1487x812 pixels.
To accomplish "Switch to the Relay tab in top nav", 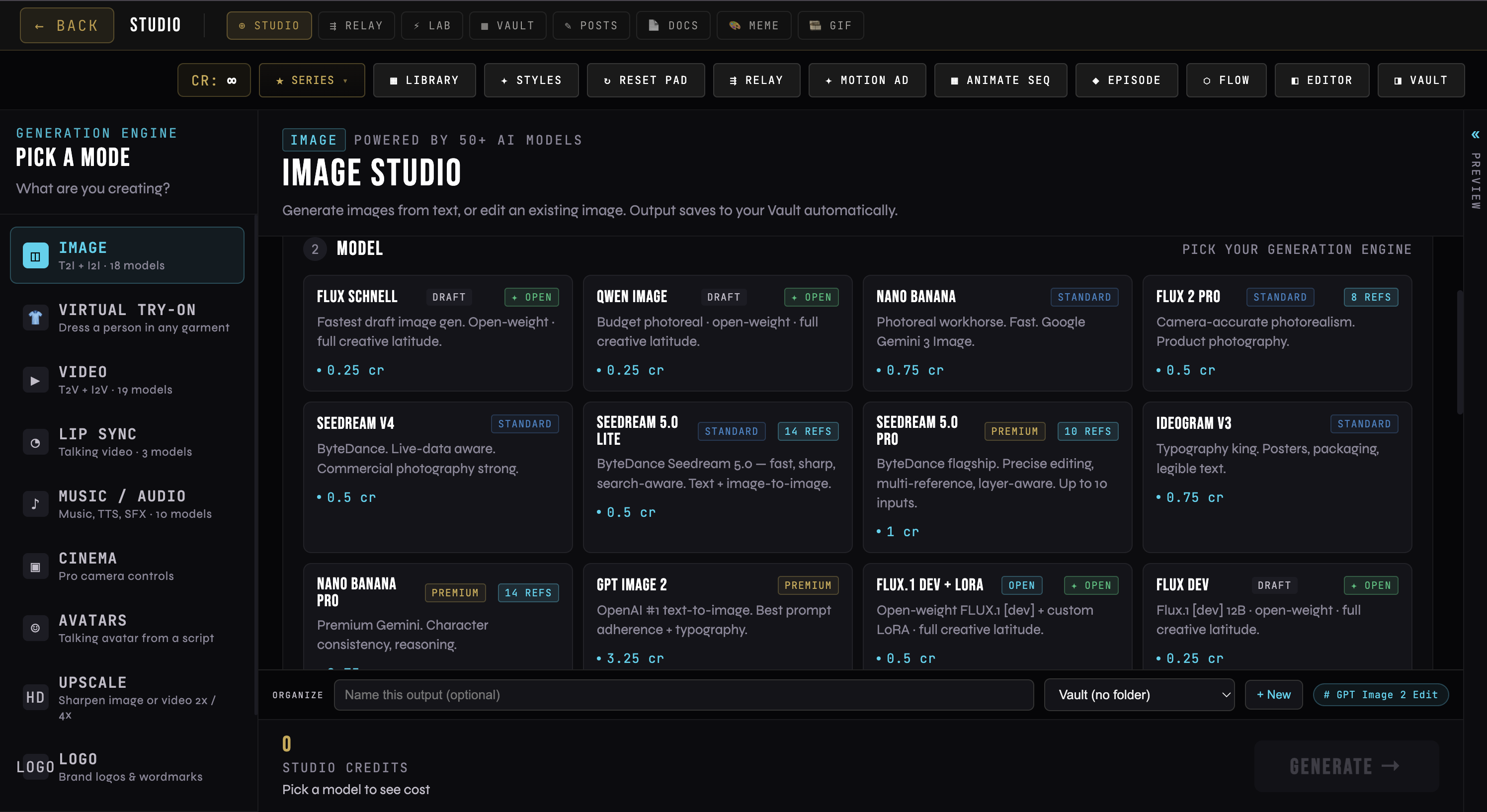I will (x=356, y=25).
